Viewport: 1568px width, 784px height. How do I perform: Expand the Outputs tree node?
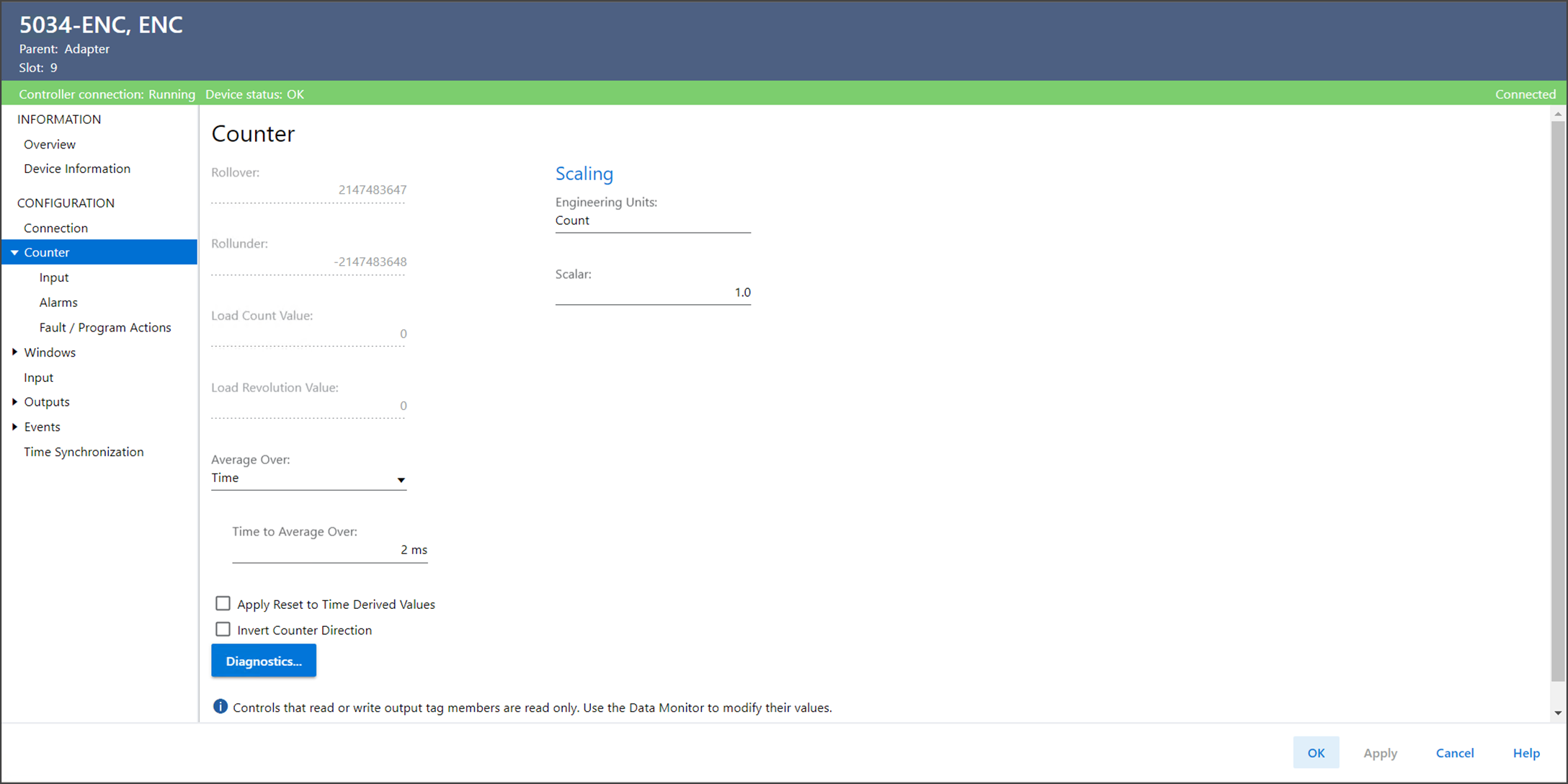(x=14, y=402)
